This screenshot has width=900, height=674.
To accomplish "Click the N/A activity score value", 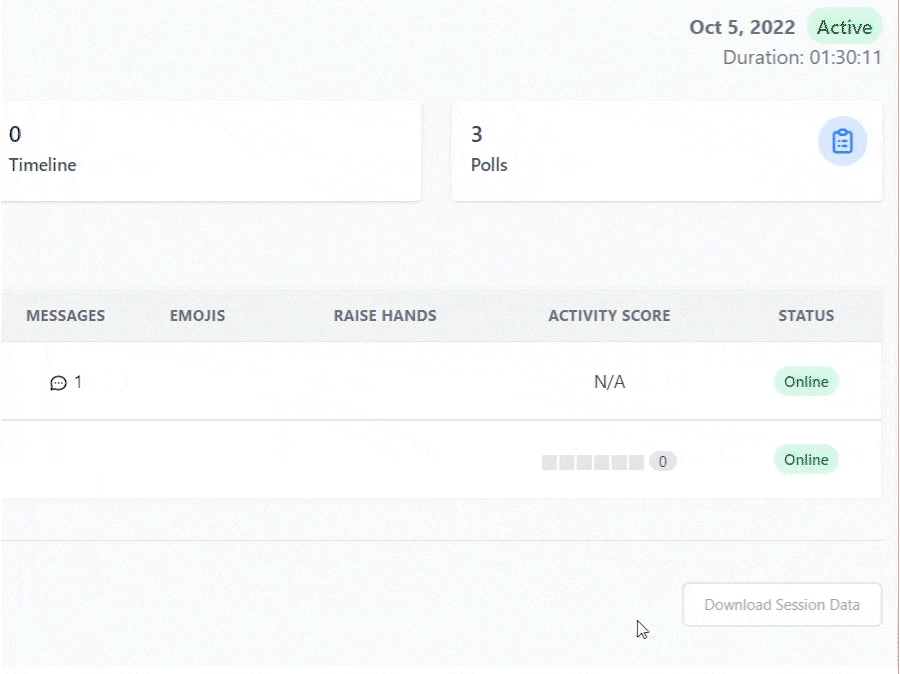I will tap(609, 382).
